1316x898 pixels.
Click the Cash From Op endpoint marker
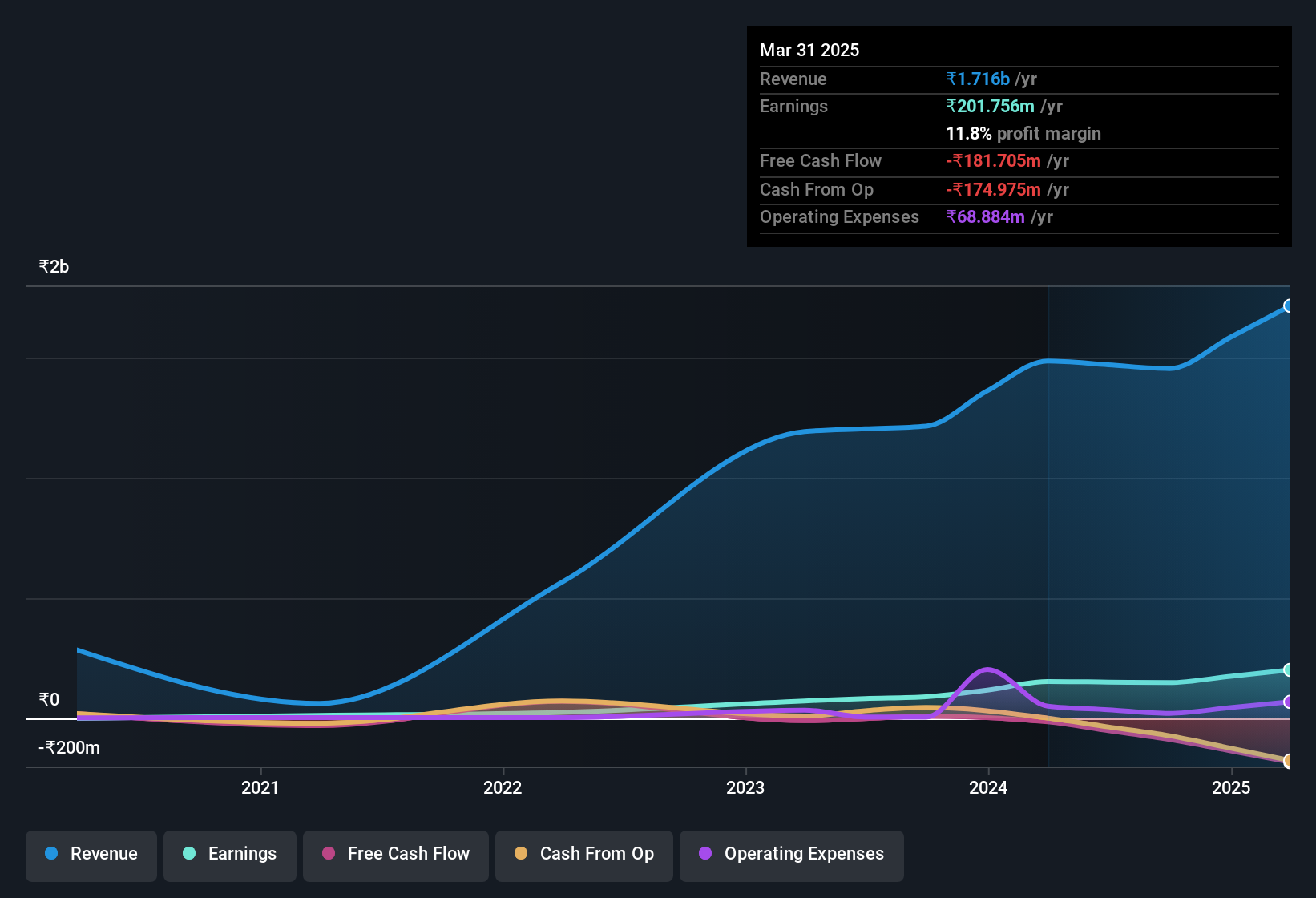click(x=1289, y=762)
